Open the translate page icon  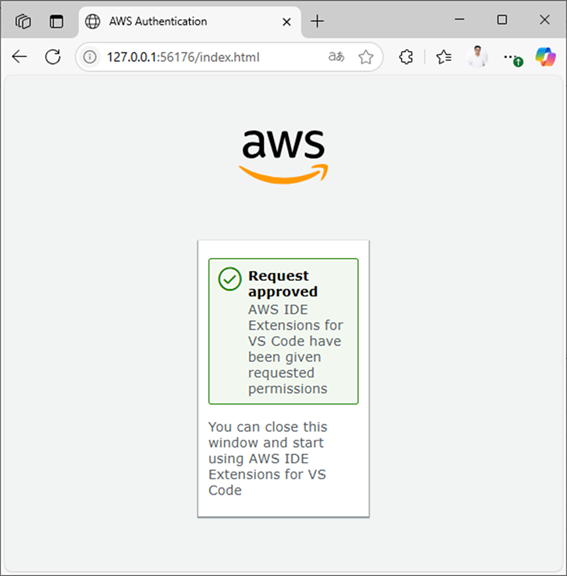tap(336, 57)
